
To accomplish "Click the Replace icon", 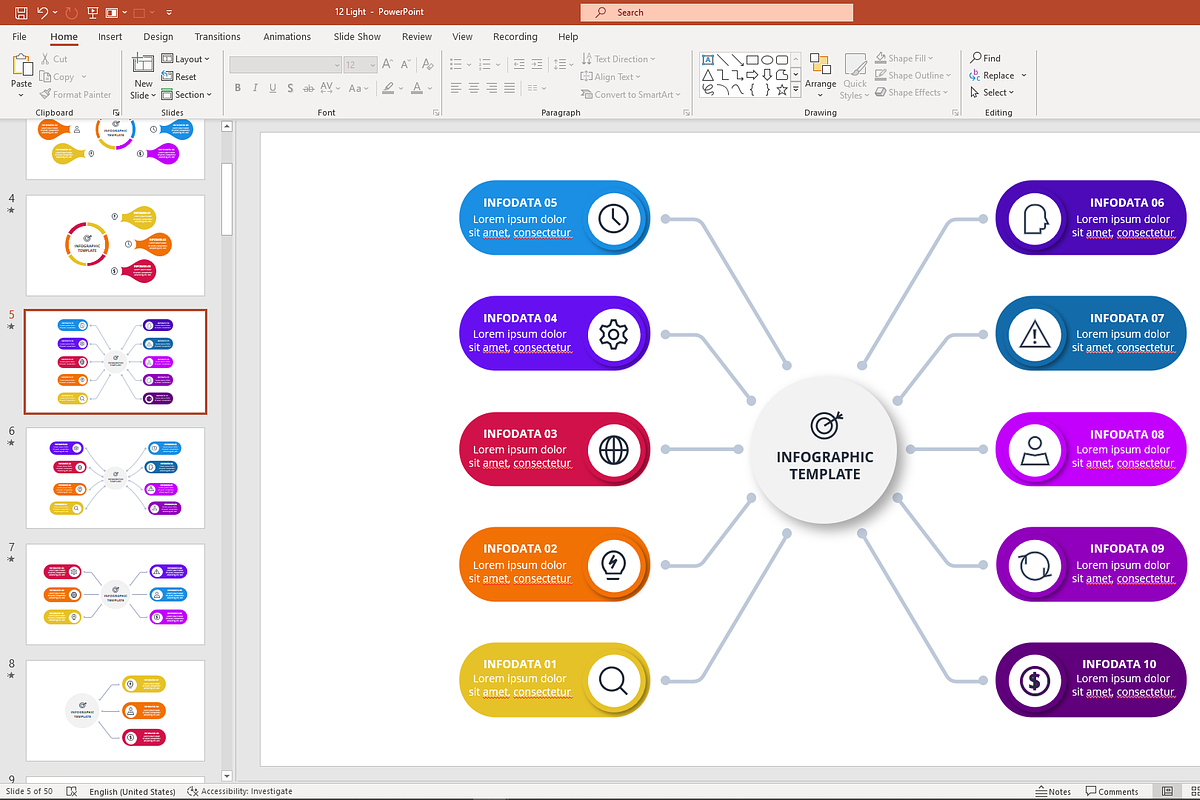I will coord(976,75).
